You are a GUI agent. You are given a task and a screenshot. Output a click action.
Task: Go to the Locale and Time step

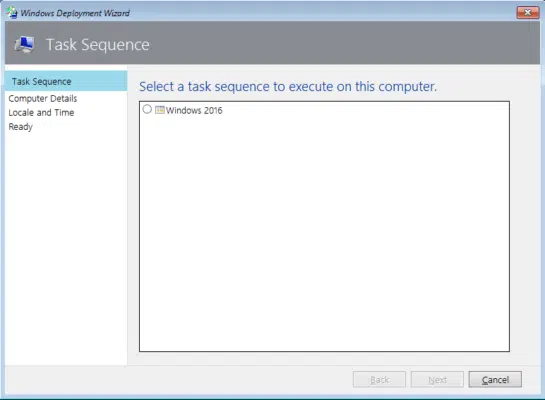click(x=41, y=113)
